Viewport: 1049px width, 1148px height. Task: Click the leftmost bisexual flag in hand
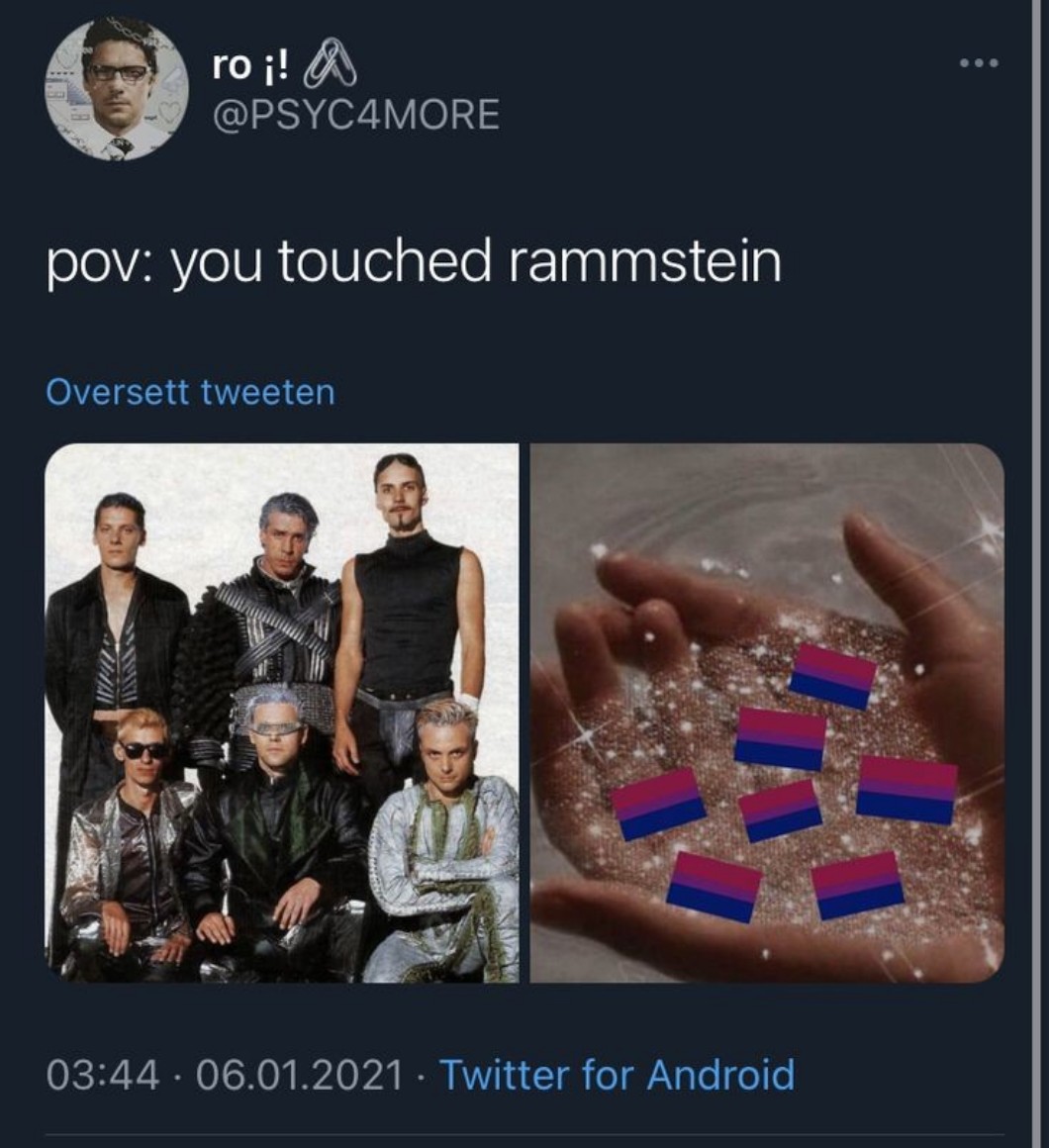click(658, 804)
